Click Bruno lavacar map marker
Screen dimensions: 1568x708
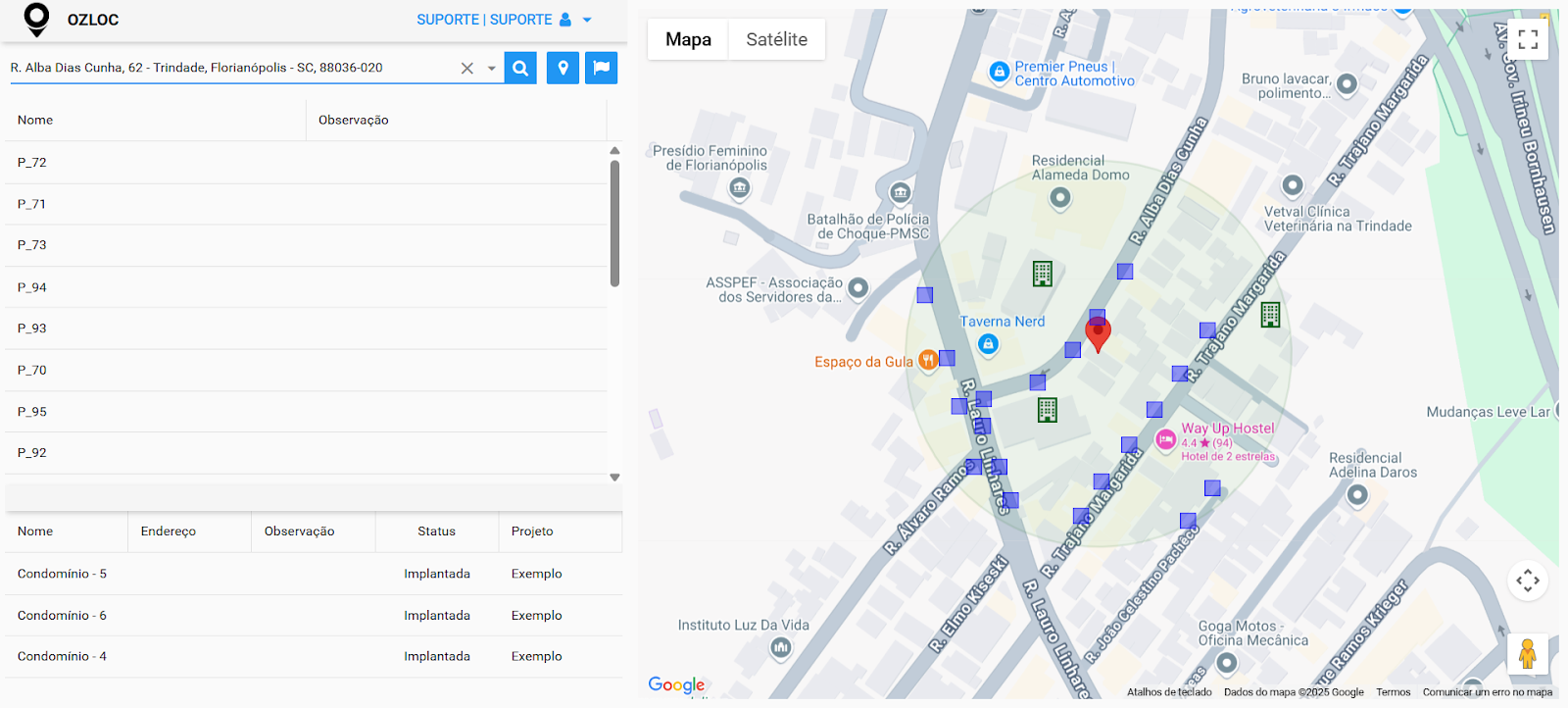click(1347, 84)
